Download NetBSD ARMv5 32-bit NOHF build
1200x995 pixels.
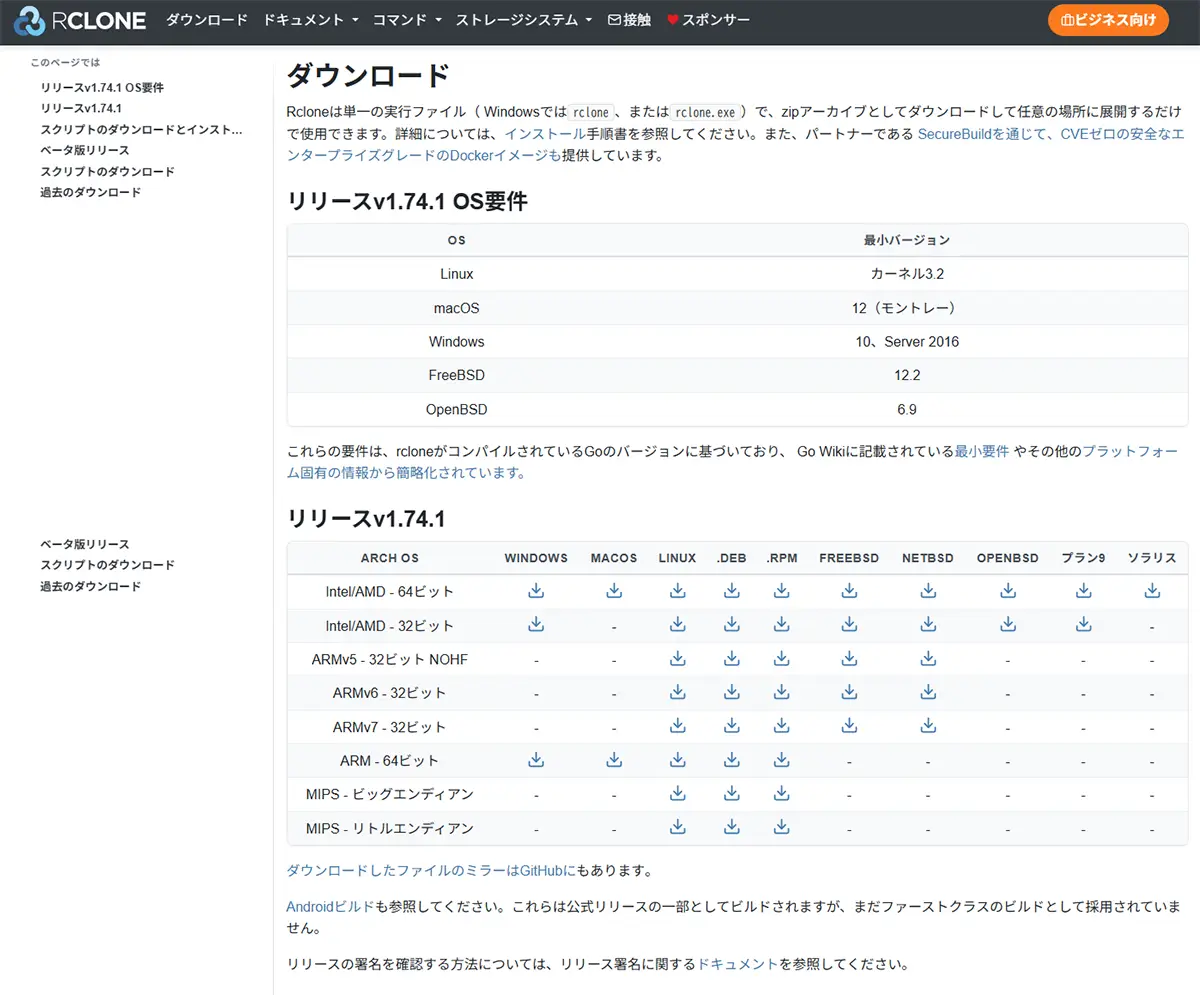tap(928, 659)
